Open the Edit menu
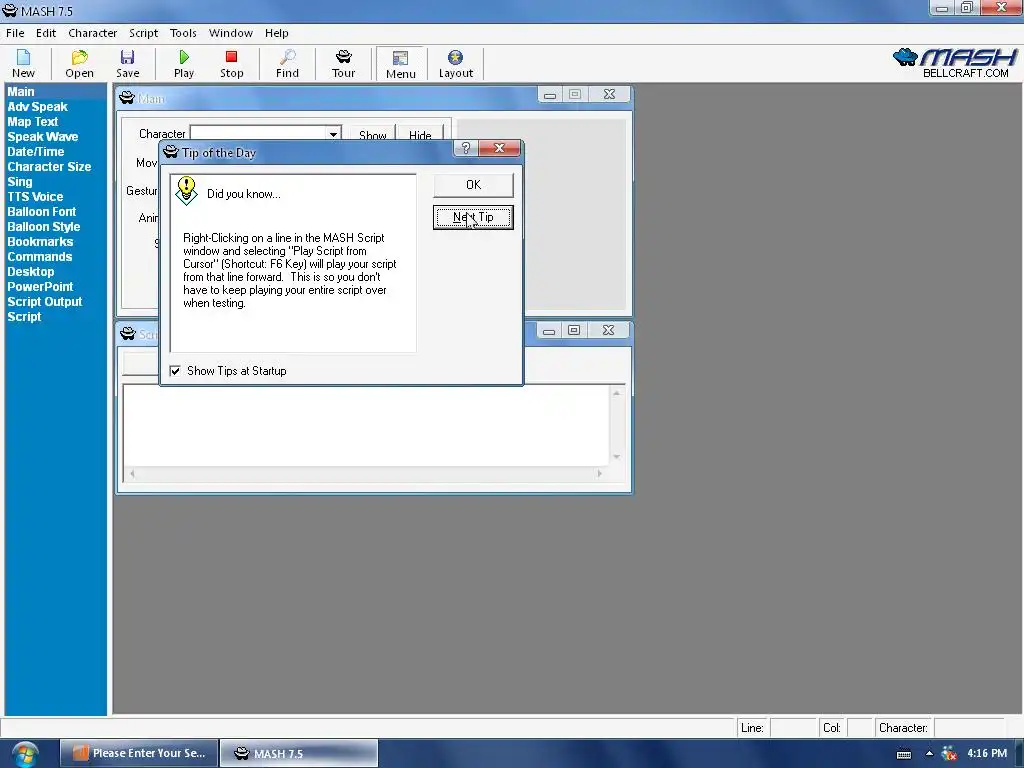1024x768 pixels. click(x=46, y=33)
